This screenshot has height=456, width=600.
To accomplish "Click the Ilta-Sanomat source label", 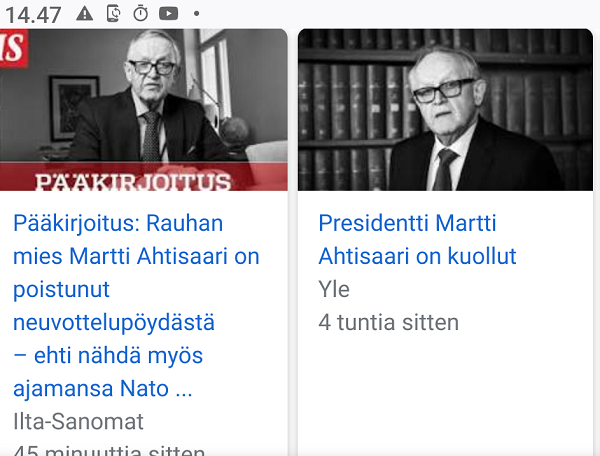I will [x=79, y=421].
